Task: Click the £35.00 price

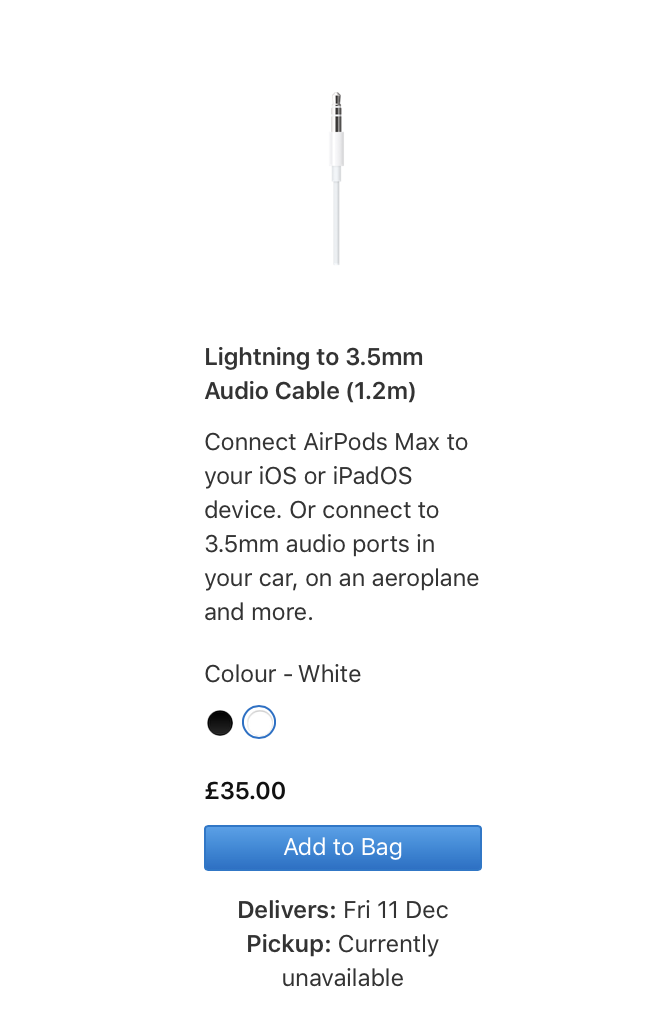Action: pyautogui.click(x=245, y=792)
